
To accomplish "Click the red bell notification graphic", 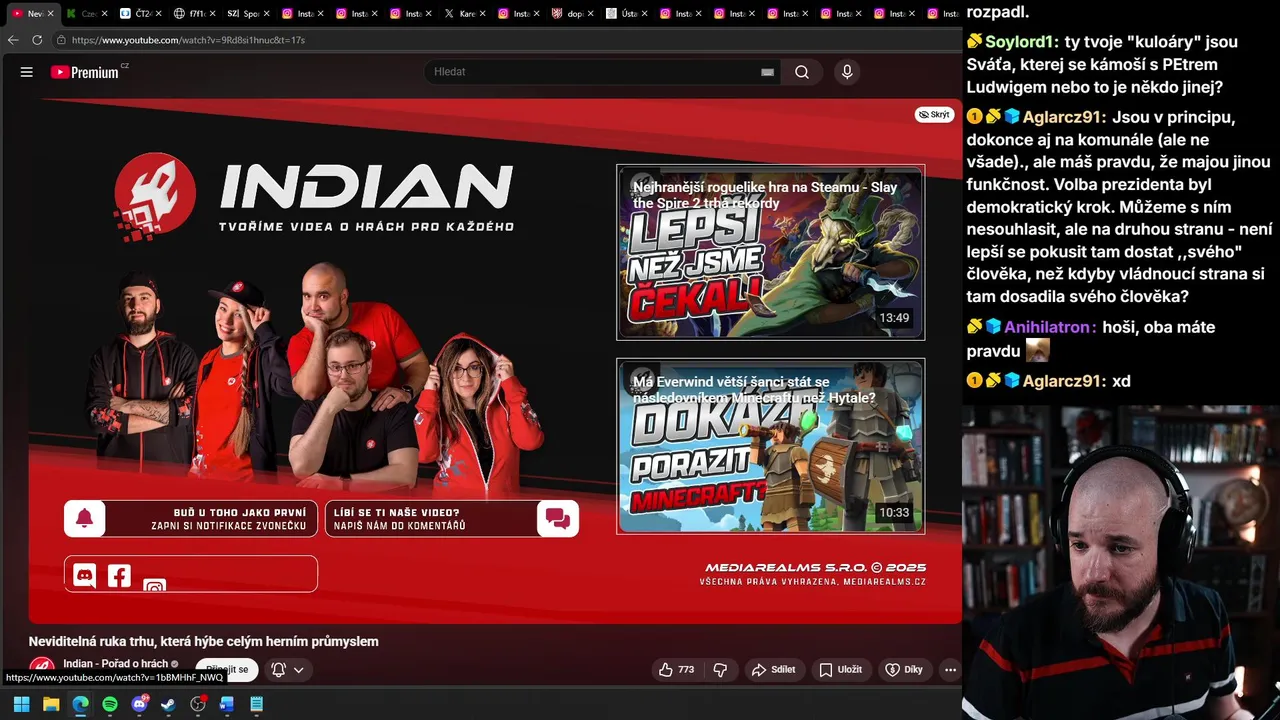I will (85, 518).
